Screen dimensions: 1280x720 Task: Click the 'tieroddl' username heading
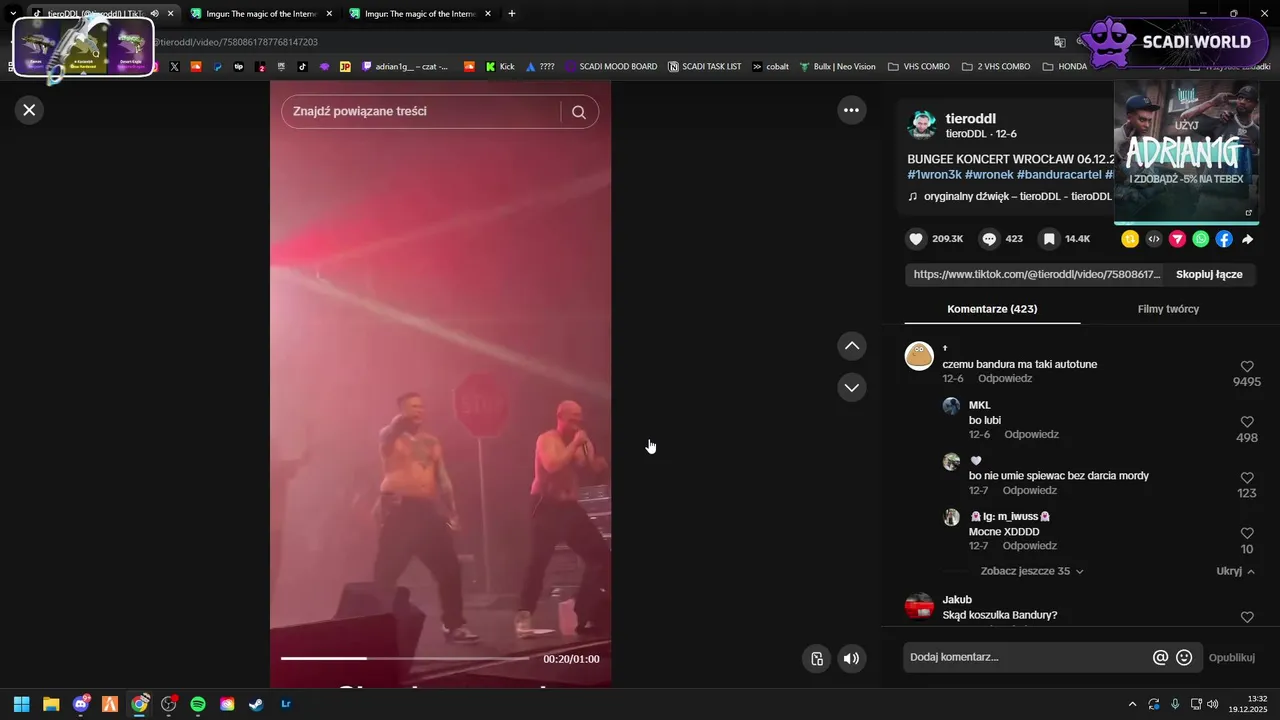pos(970,118)
